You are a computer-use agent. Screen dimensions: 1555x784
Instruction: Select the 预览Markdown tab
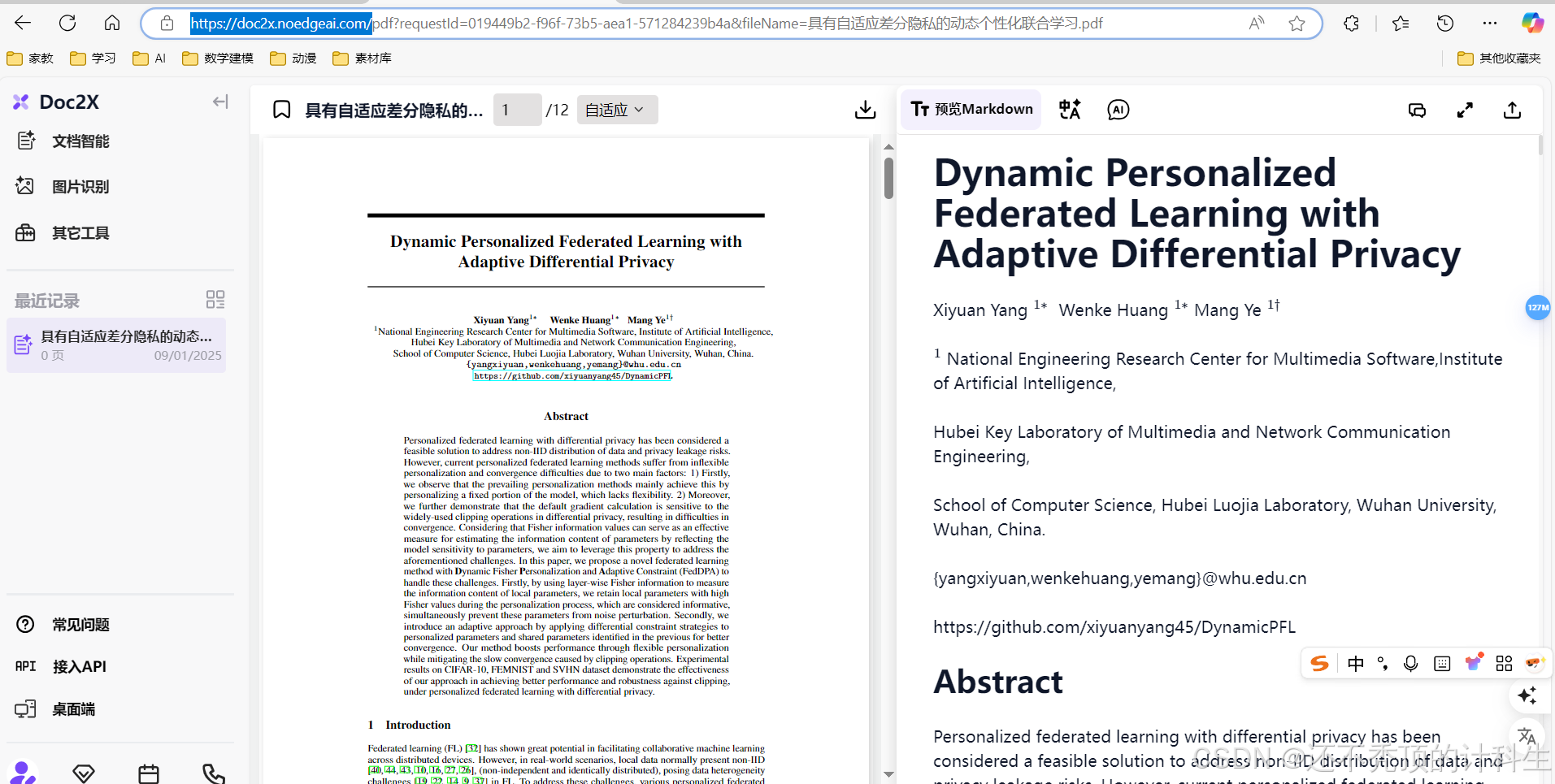pos(971,110)
